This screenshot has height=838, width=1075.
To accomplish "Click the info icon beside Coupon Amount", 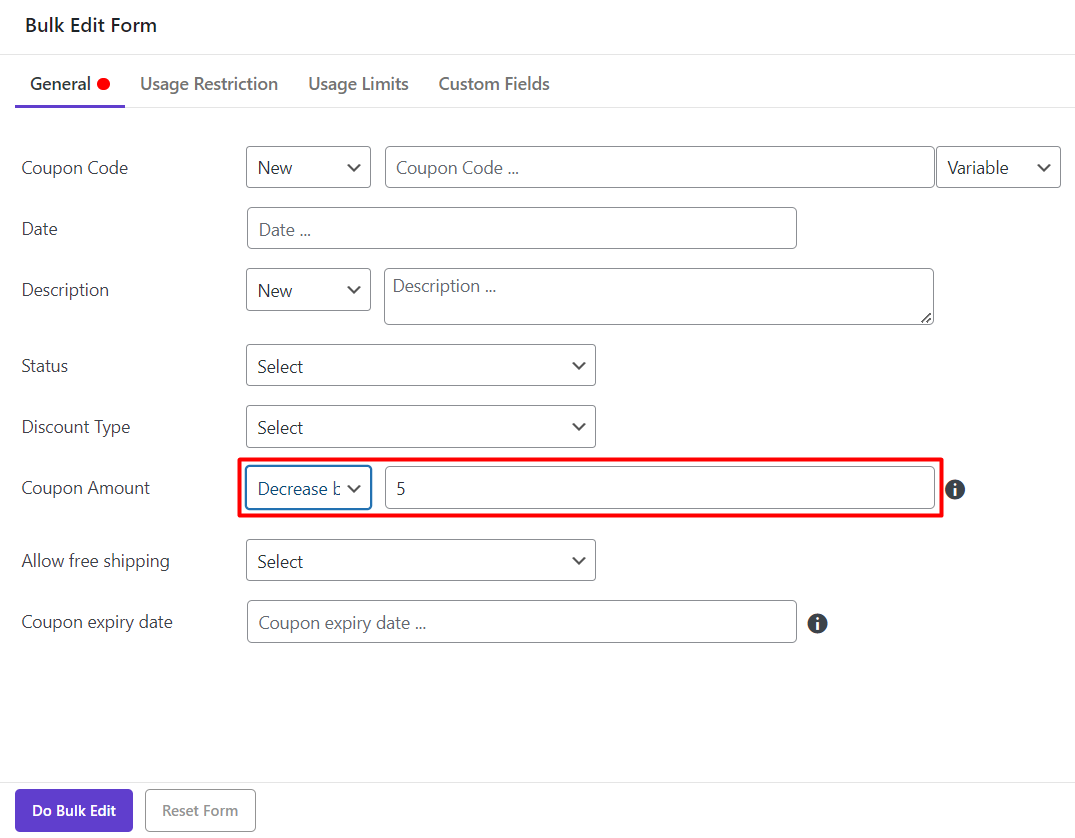I will [x=955, y=489].
